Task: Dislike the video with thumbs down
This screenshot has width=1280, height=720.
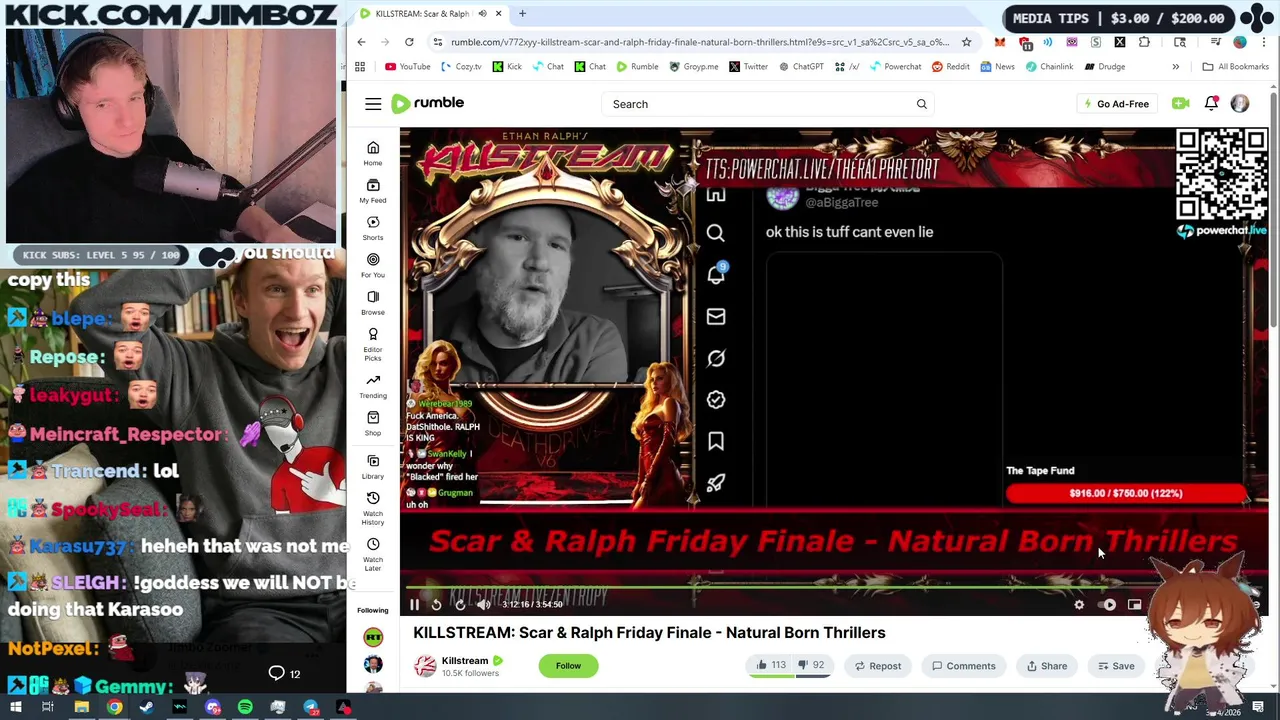Action: [811, 665]
